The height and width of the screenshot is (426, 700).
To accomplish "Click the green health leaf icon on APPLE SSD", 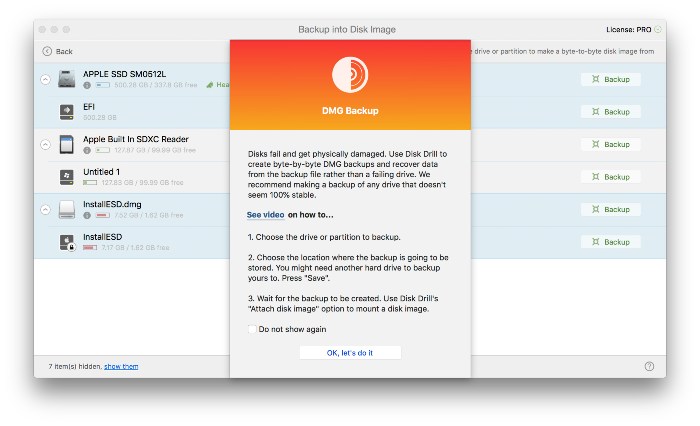I will click(210, 85).
